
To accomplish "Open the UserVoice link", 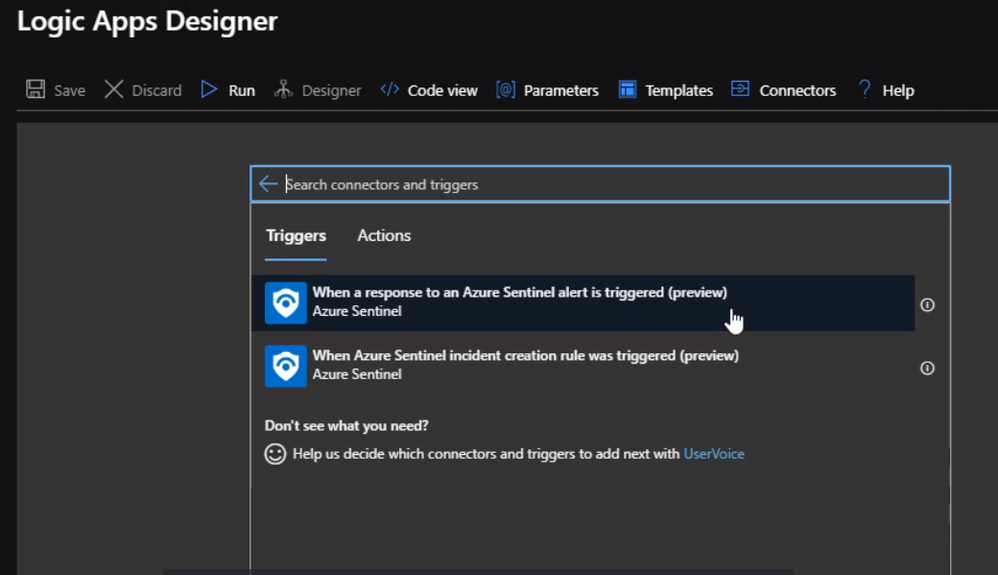I will pyautogui.click(x=714, y=454).
